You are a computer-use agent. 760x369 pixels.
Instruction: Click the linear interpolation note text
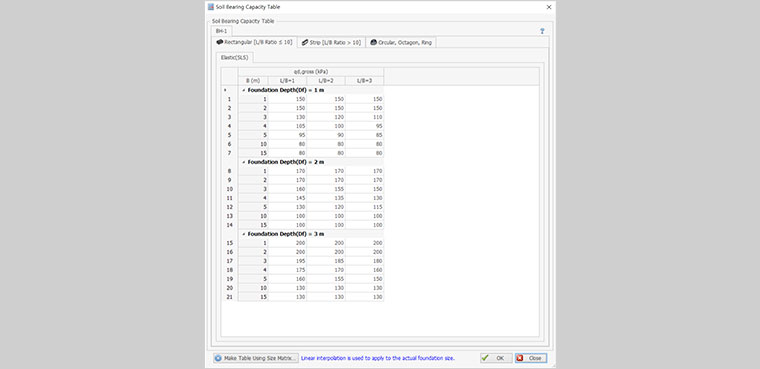(x=378, y=358)
